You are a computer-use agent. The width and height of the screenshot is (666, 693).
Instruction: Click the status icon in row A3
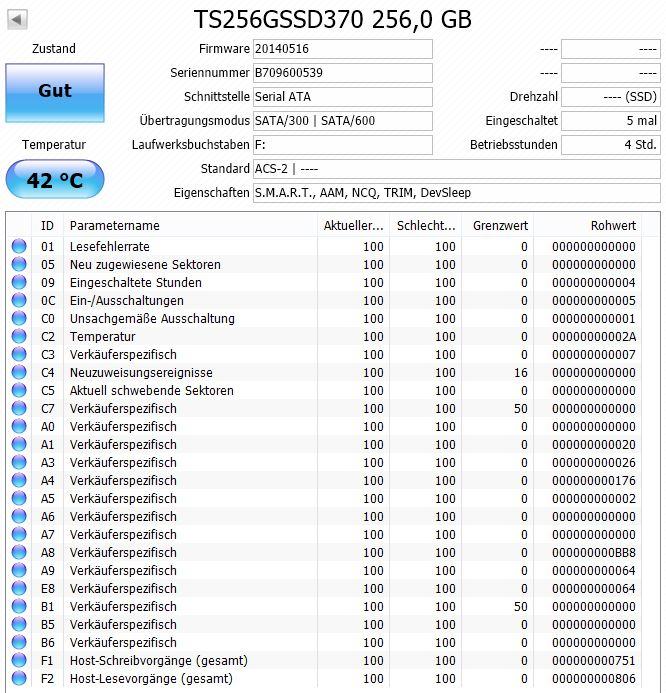pyautogui.click(x=19, y=462)
